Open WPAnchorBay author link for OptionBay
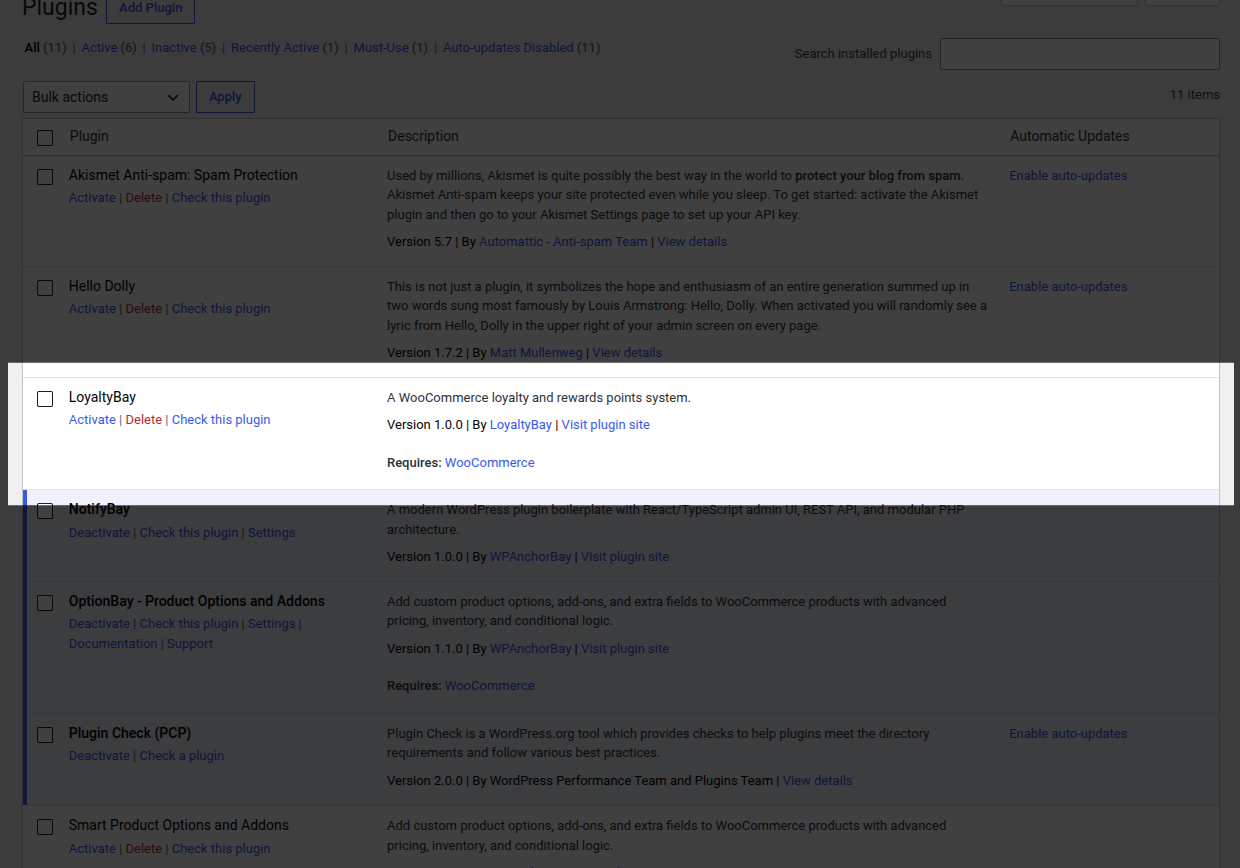 (530, 649)
